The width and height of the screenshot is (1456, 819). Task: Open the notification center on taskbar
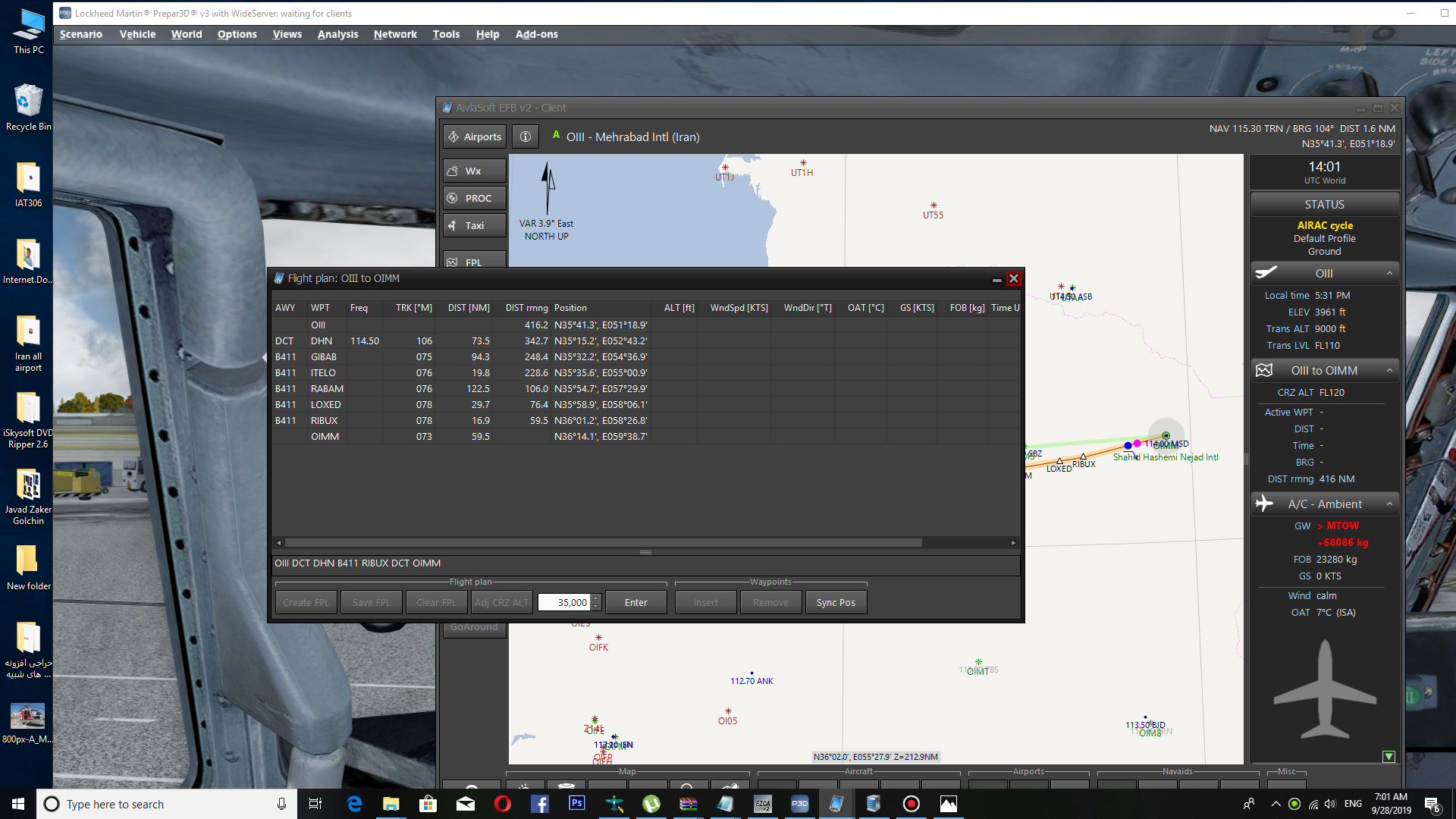point(1432,804)
